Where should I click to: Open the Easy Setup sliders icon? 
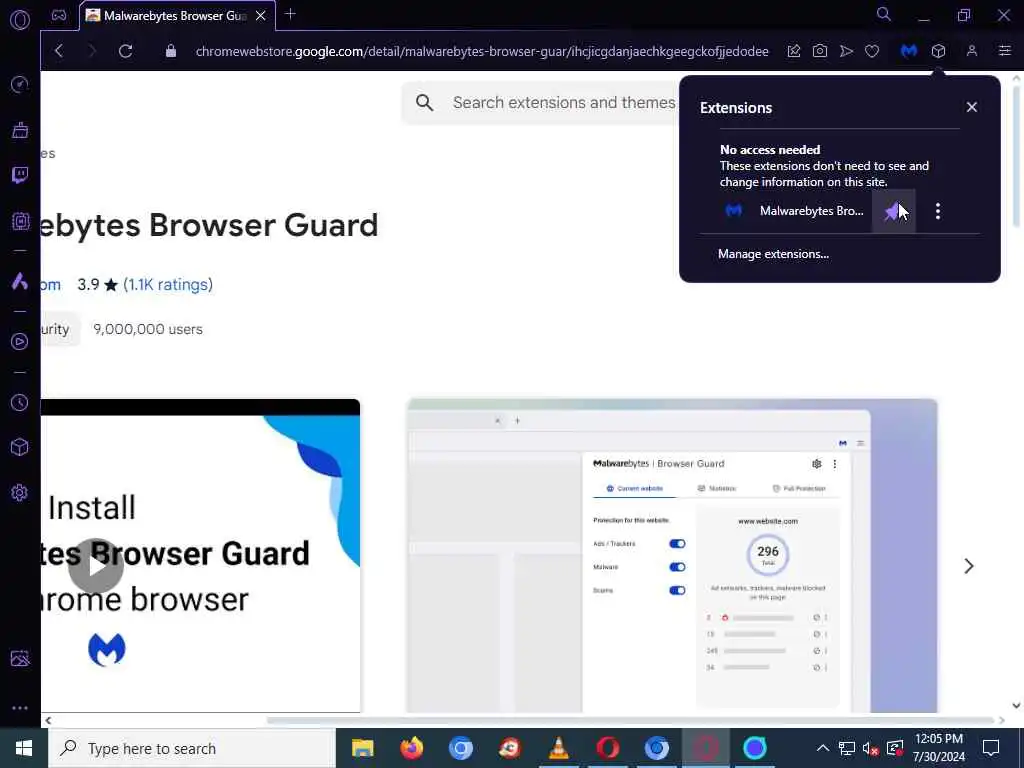click(1005, 51)
